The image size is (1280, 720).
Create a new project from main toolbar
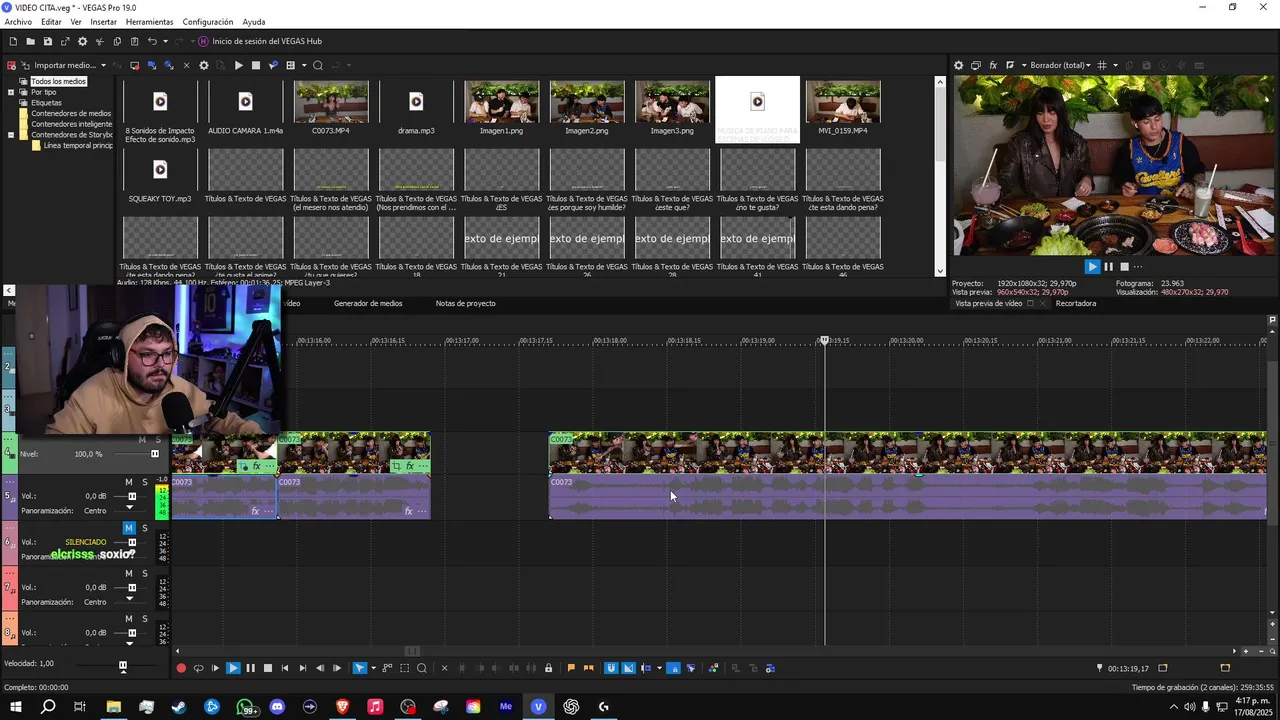(x=13, y=41)
